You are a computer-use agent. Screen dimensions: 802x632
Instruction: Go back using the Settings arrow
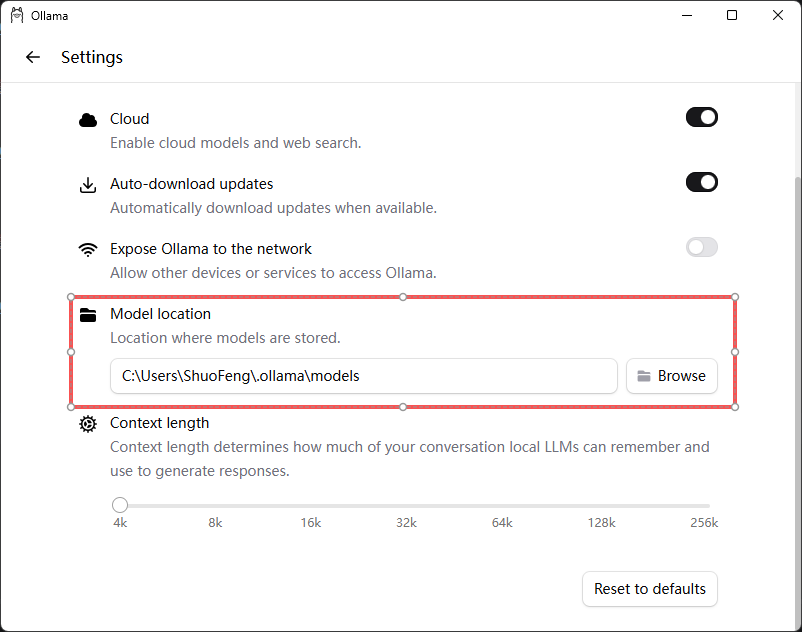click(x=33, y=57)
